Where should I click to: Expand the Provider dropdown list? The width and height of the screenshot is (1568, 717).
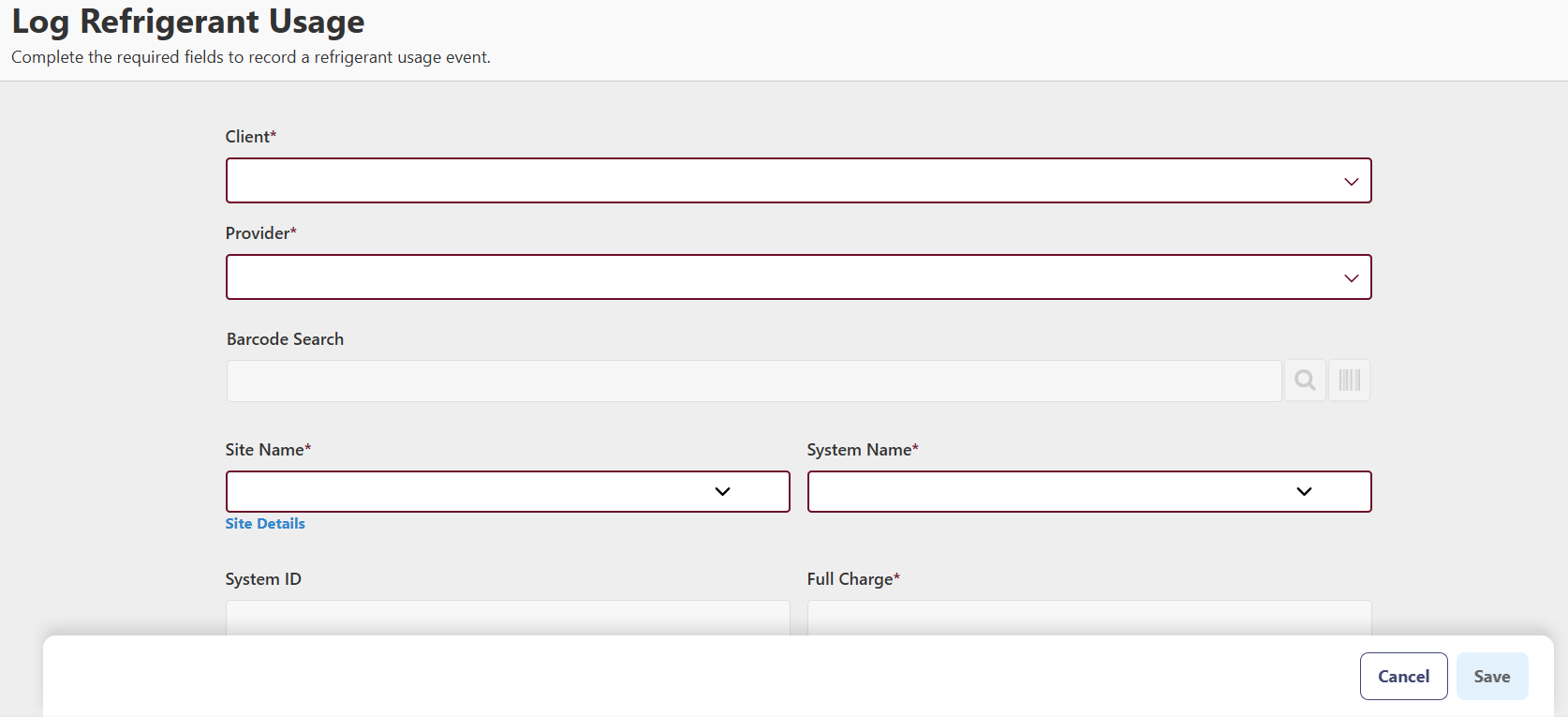click(x=798, y=277)
